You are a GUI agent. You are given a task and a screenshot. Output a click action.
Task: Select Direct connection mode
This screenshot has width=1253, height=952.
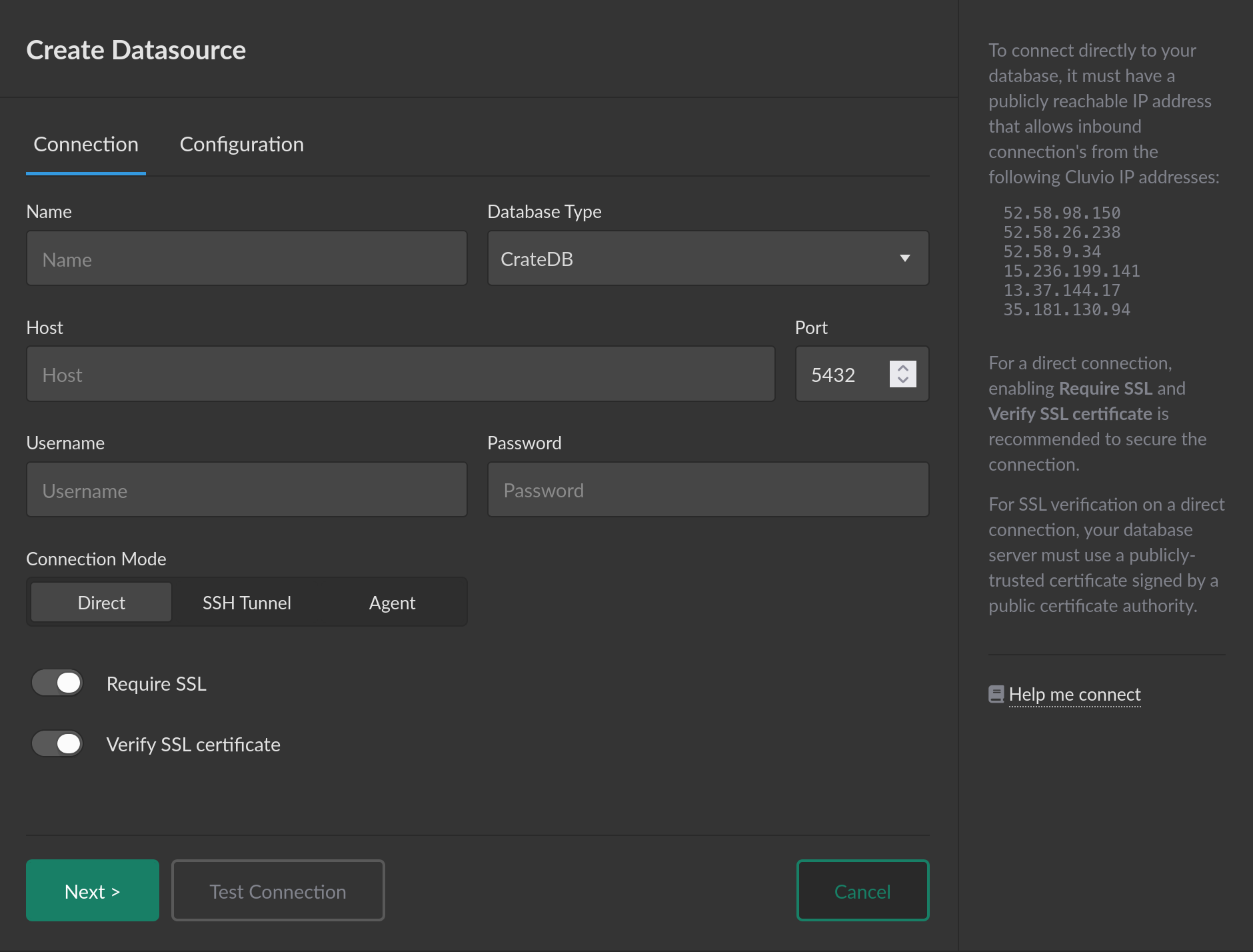pyautogui.click(x=101, y=603)
